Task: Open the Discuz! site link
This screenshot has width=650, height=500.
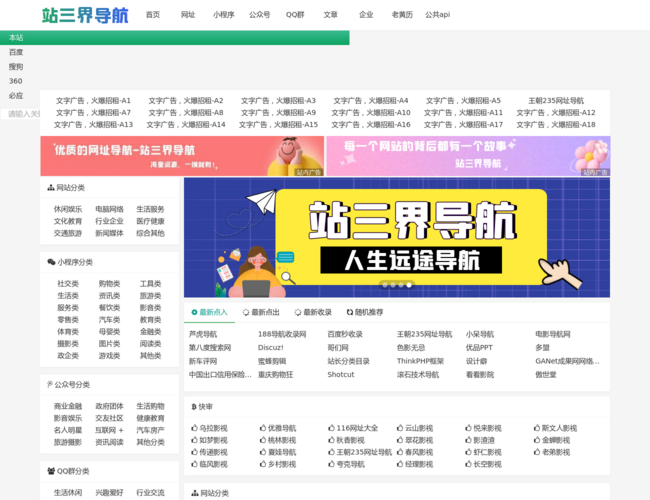Action: coord(271,347)
